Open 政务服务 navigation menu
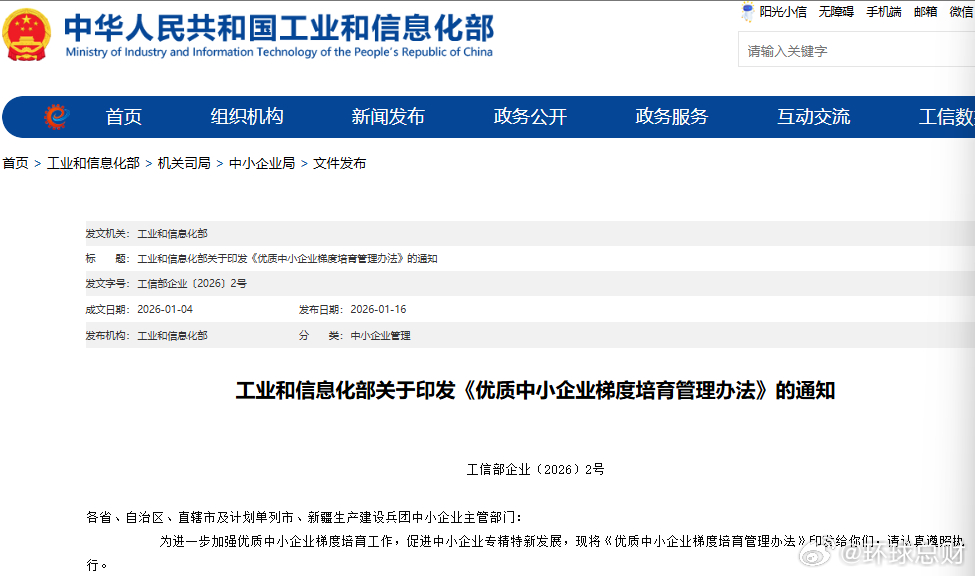 [672, 116]
